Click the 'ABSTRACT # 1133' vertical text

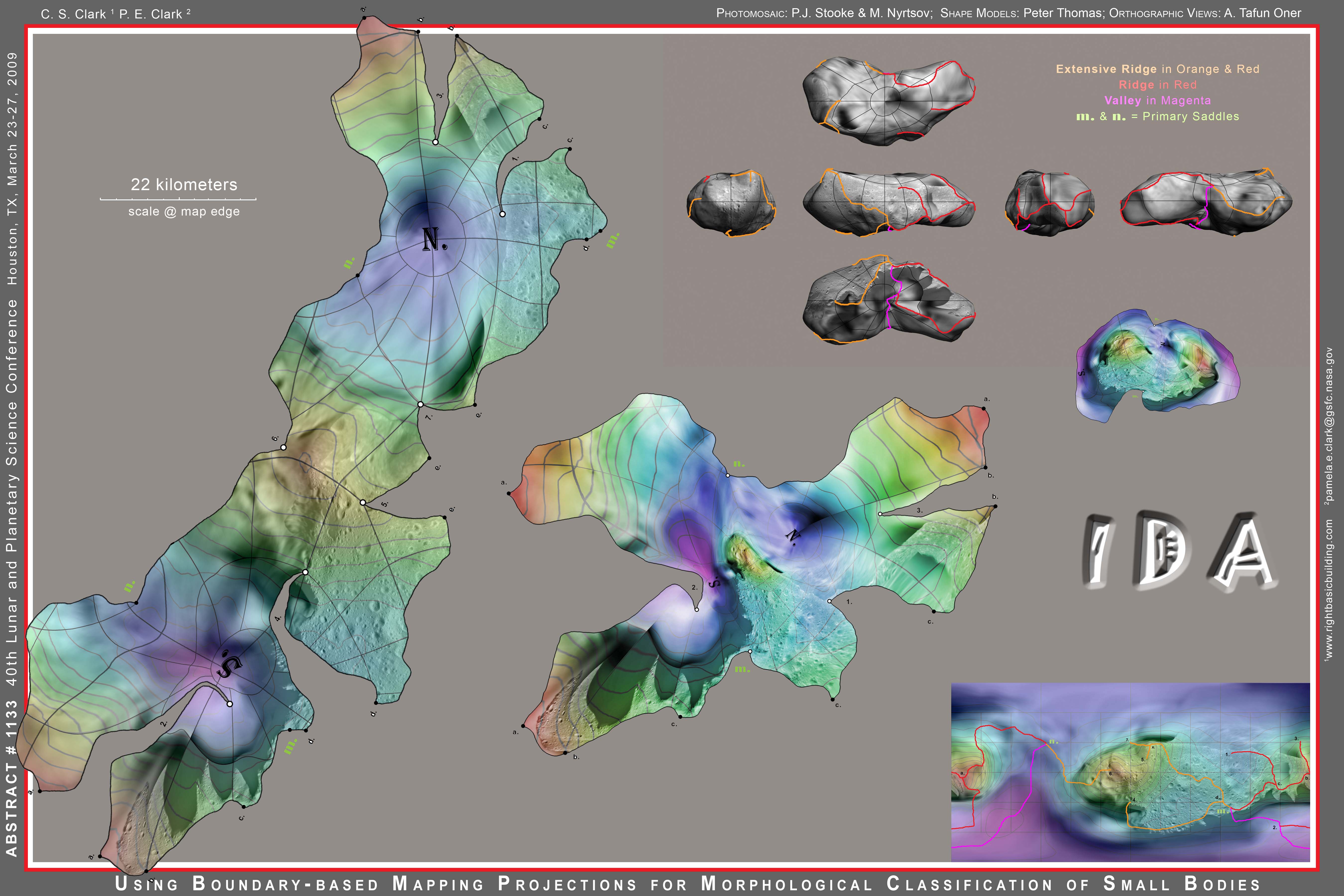[x=11, y=777]
